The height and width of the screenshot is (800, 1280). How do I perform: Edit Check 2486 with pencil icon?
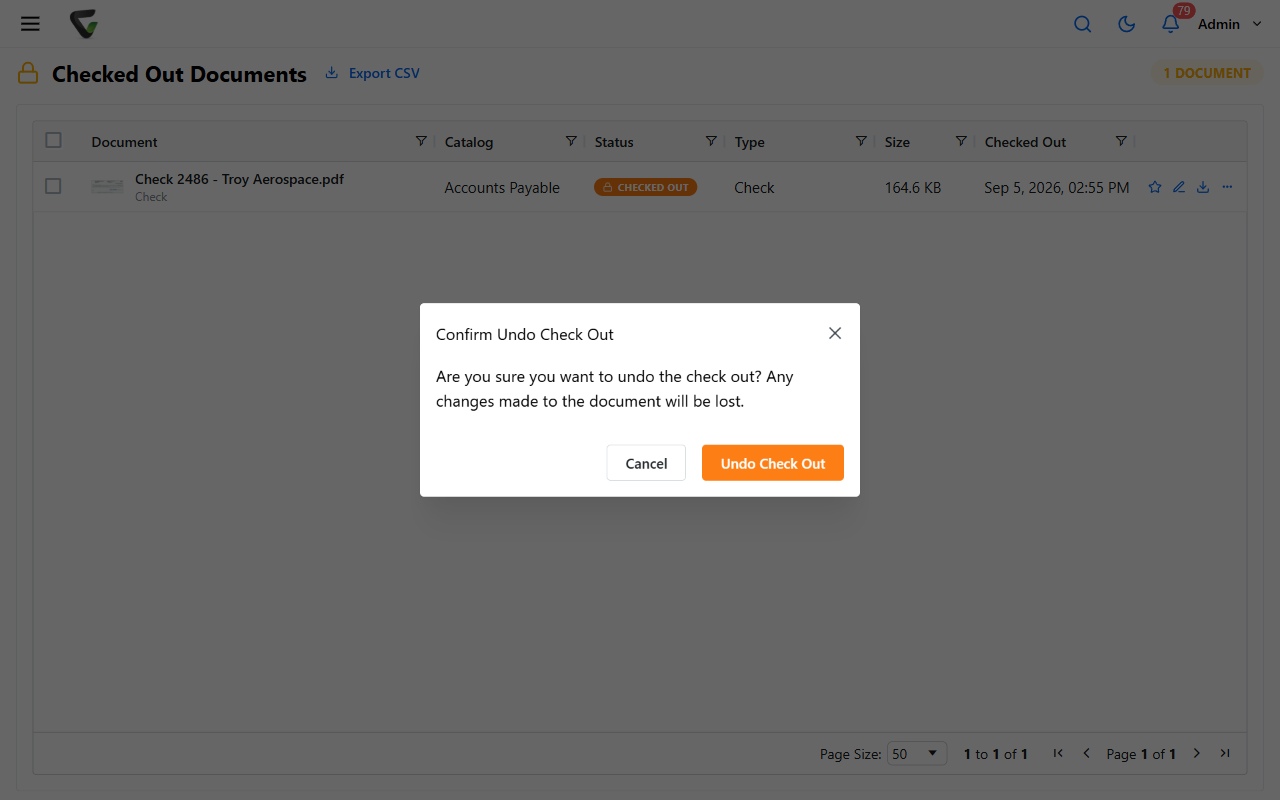pos(1179,187)
